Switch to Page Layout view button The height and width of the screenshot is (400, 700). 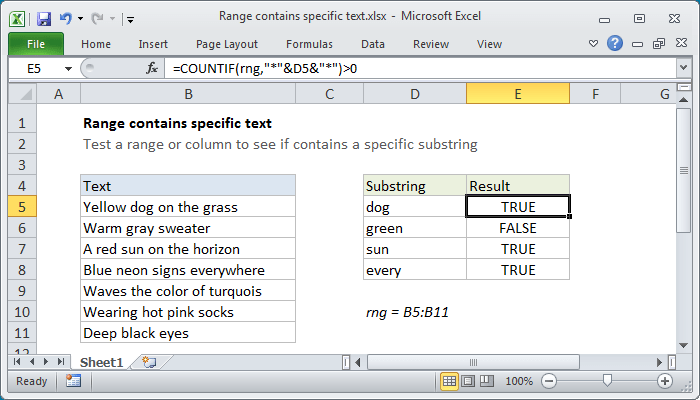[468, 381]
